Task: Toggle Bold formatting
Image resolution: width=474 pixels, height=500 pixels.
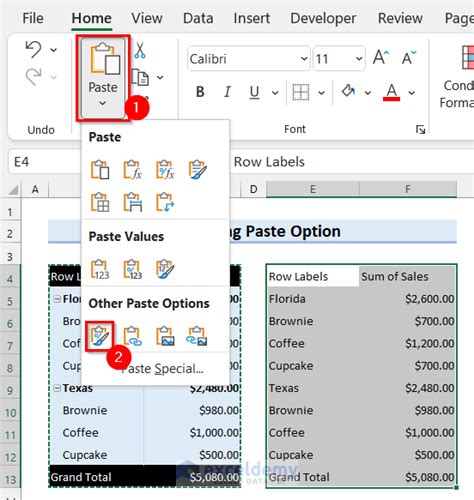Action: point(200,92)
